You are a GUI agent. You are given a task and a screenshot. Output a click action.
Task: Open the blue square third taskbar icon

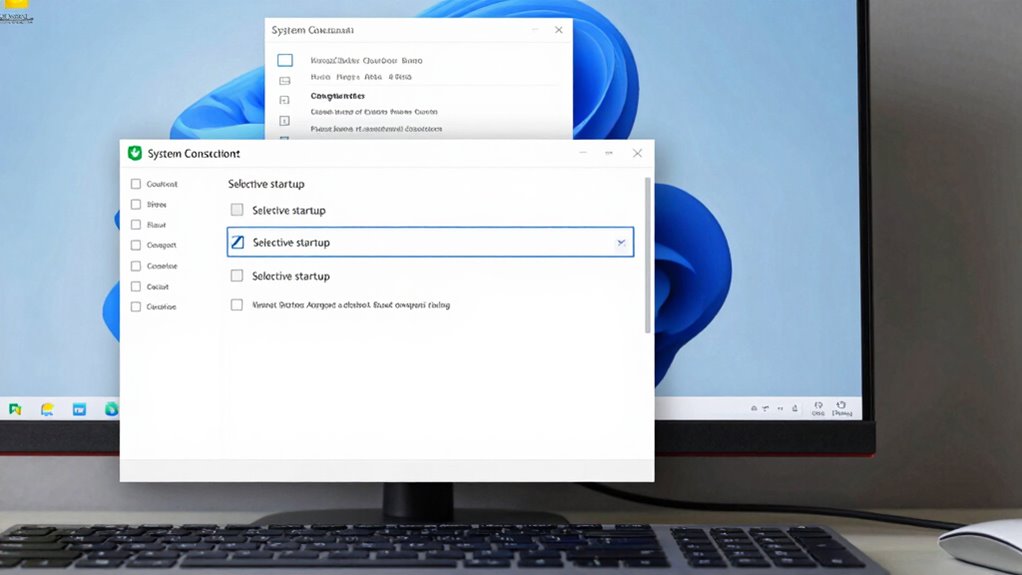[x=79, y=409]
